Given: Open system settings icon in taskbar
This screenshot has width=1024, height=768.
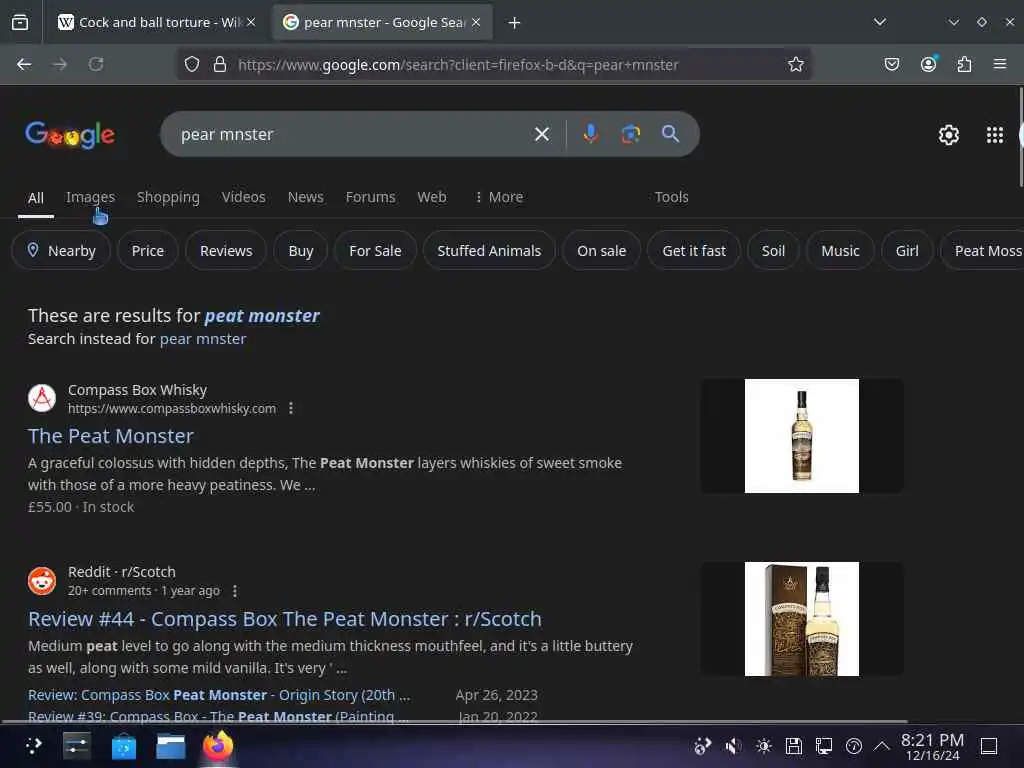Looking at the screenshot, I should (x=77, y=746).
